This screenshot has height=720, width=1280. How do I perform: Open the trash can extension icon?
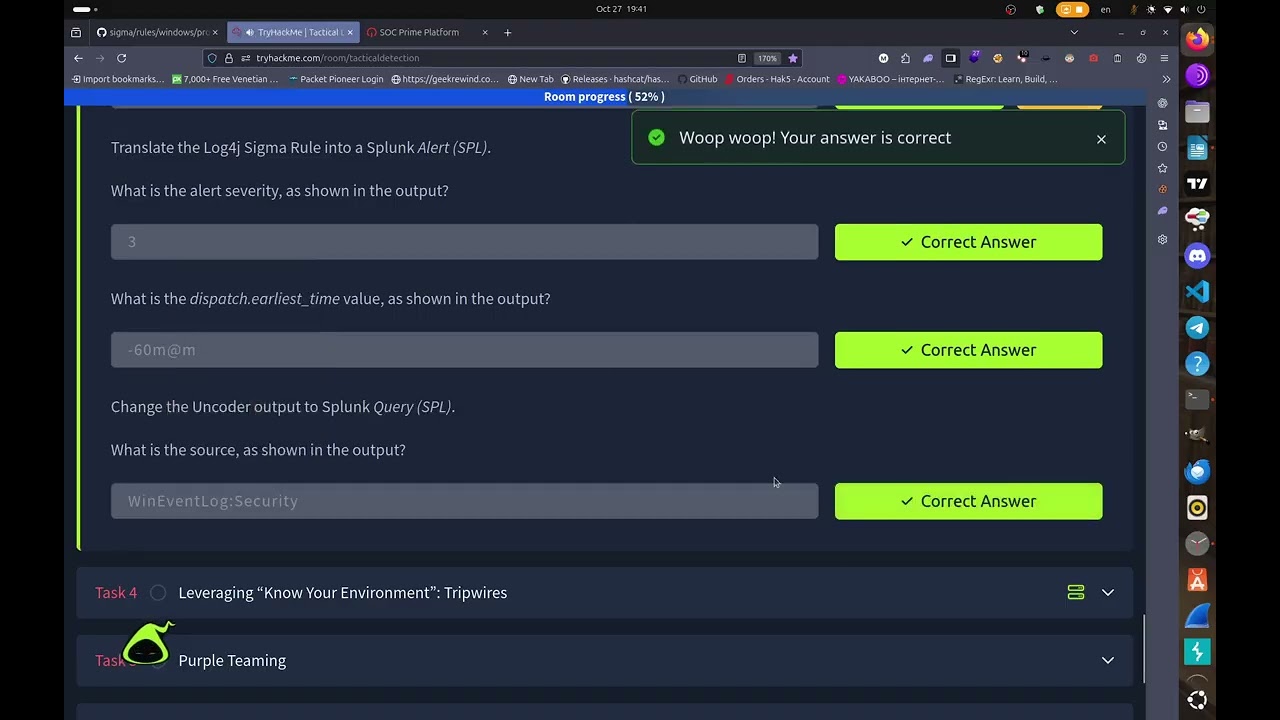click(1117, 58)
